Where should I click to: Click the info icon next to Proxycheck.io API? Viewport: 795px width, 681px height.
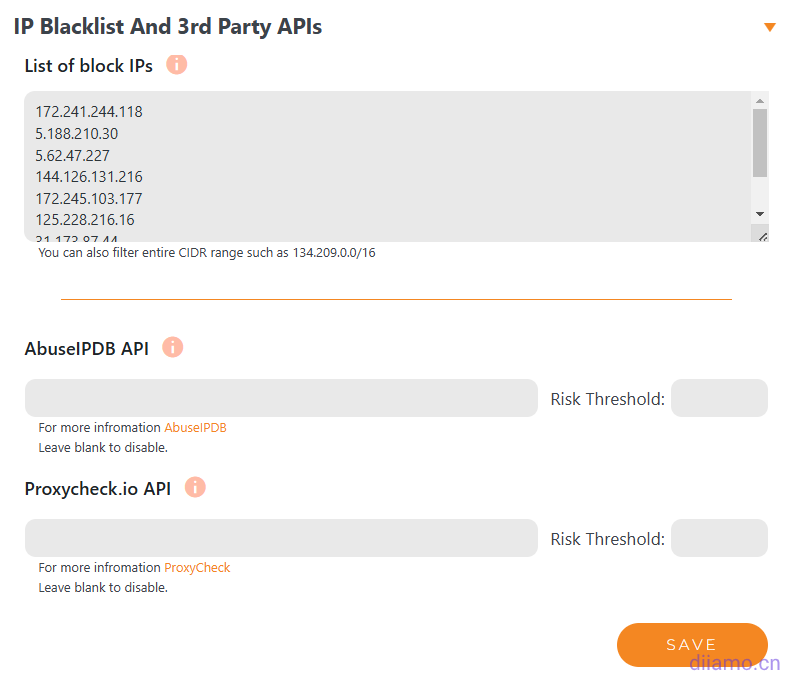click(x=195, y=488)
